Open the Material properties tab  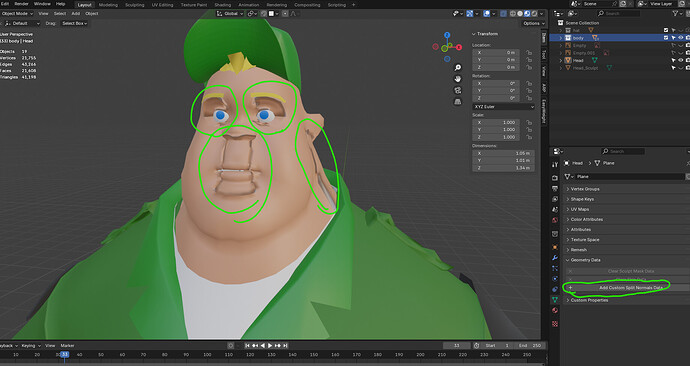pos(555,310)
